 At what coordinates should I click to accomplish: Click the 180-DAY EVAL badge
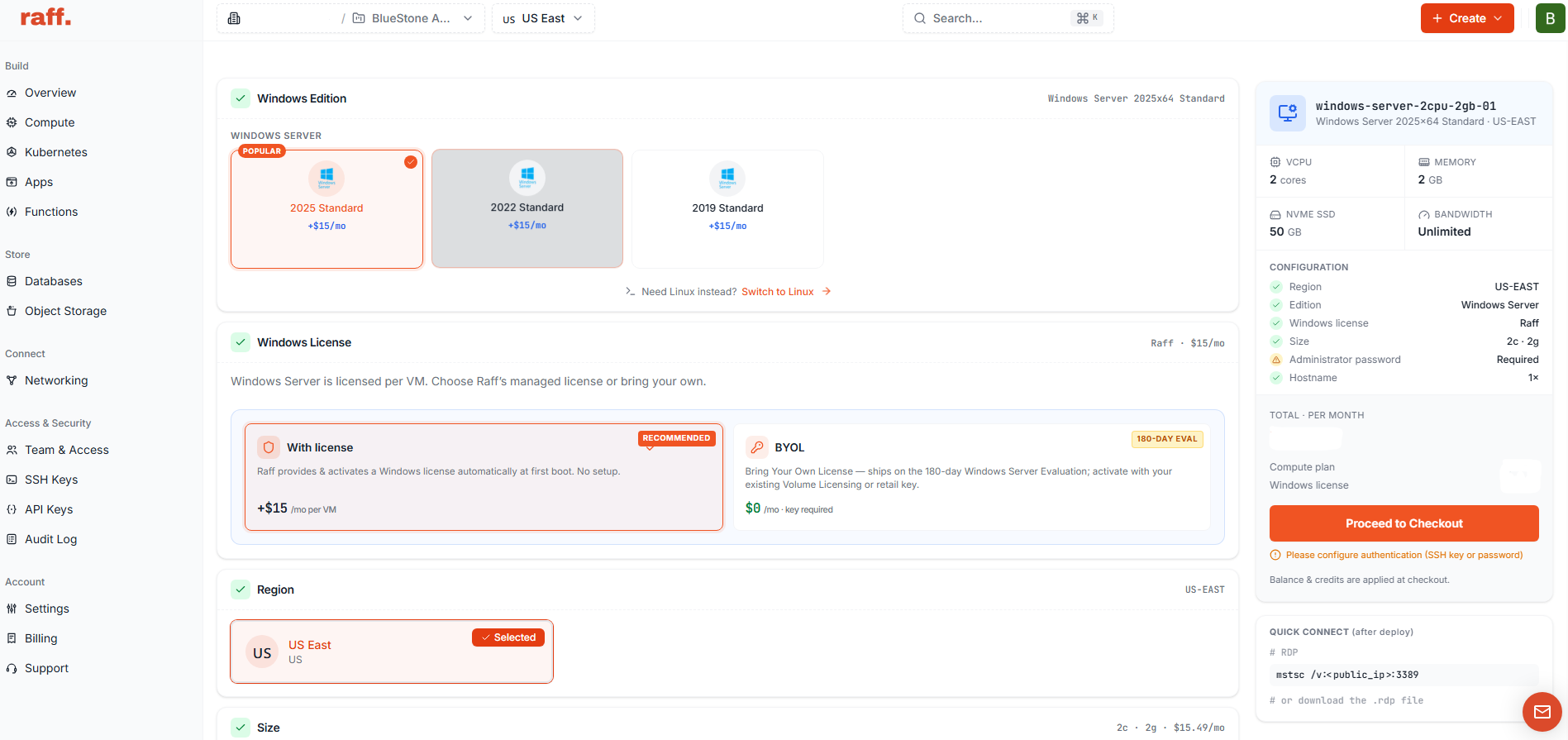tap(1167, 439)
